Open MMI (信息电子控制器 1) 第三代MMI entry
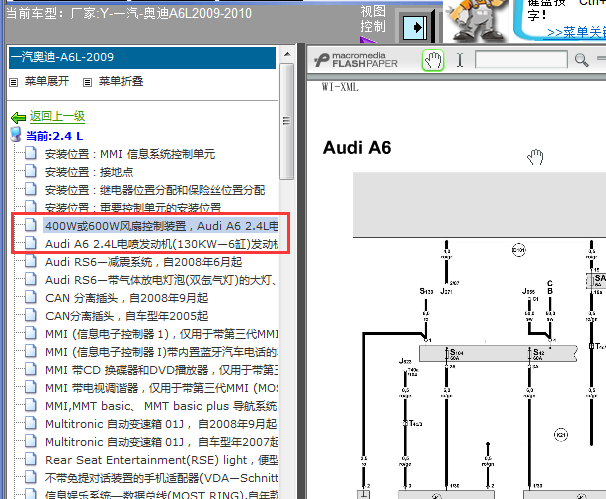 (x=162, y=334)
